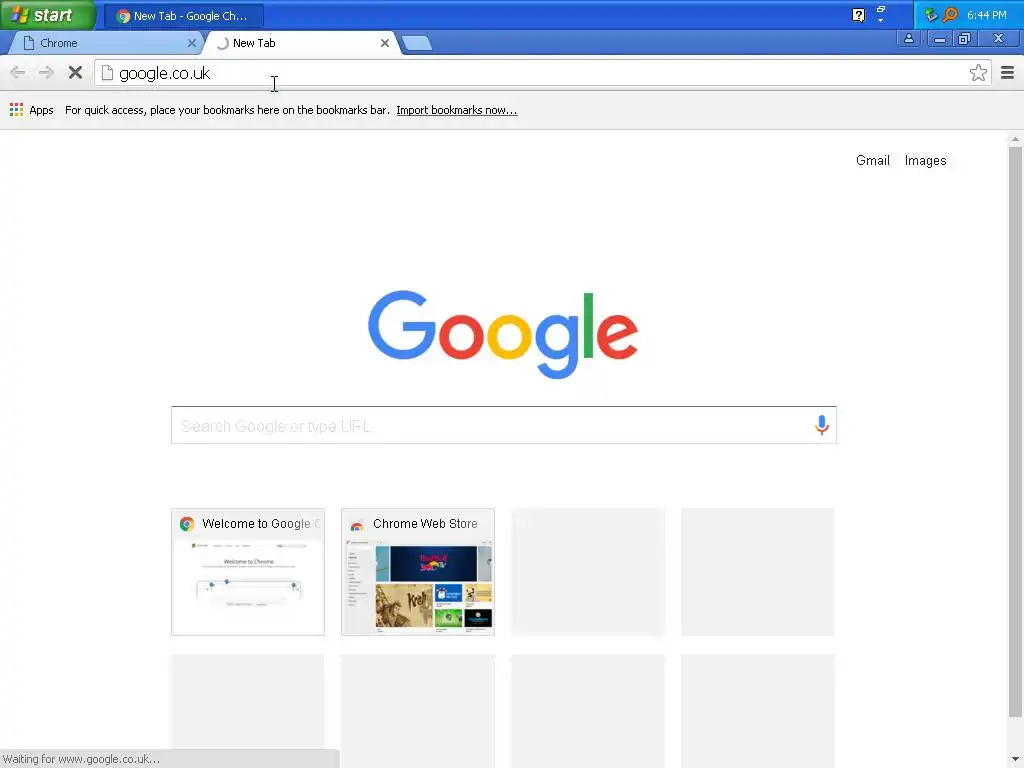
Task: Click the 6:44 PM clock
Action: pos(986,15)
